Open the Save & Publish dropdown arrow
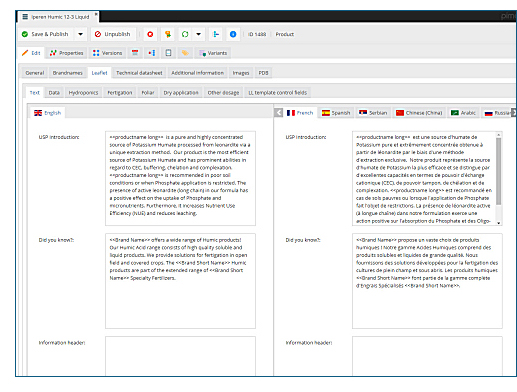517x392 pixels. click(x=80, y=34)
